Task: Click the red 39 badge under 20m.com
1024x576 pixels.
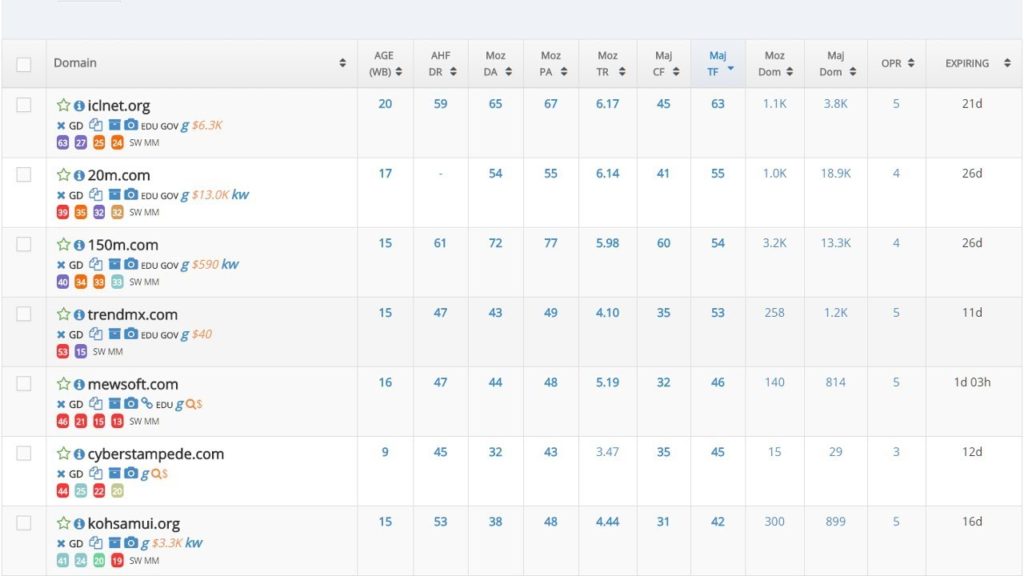Action: pos(63,212)
